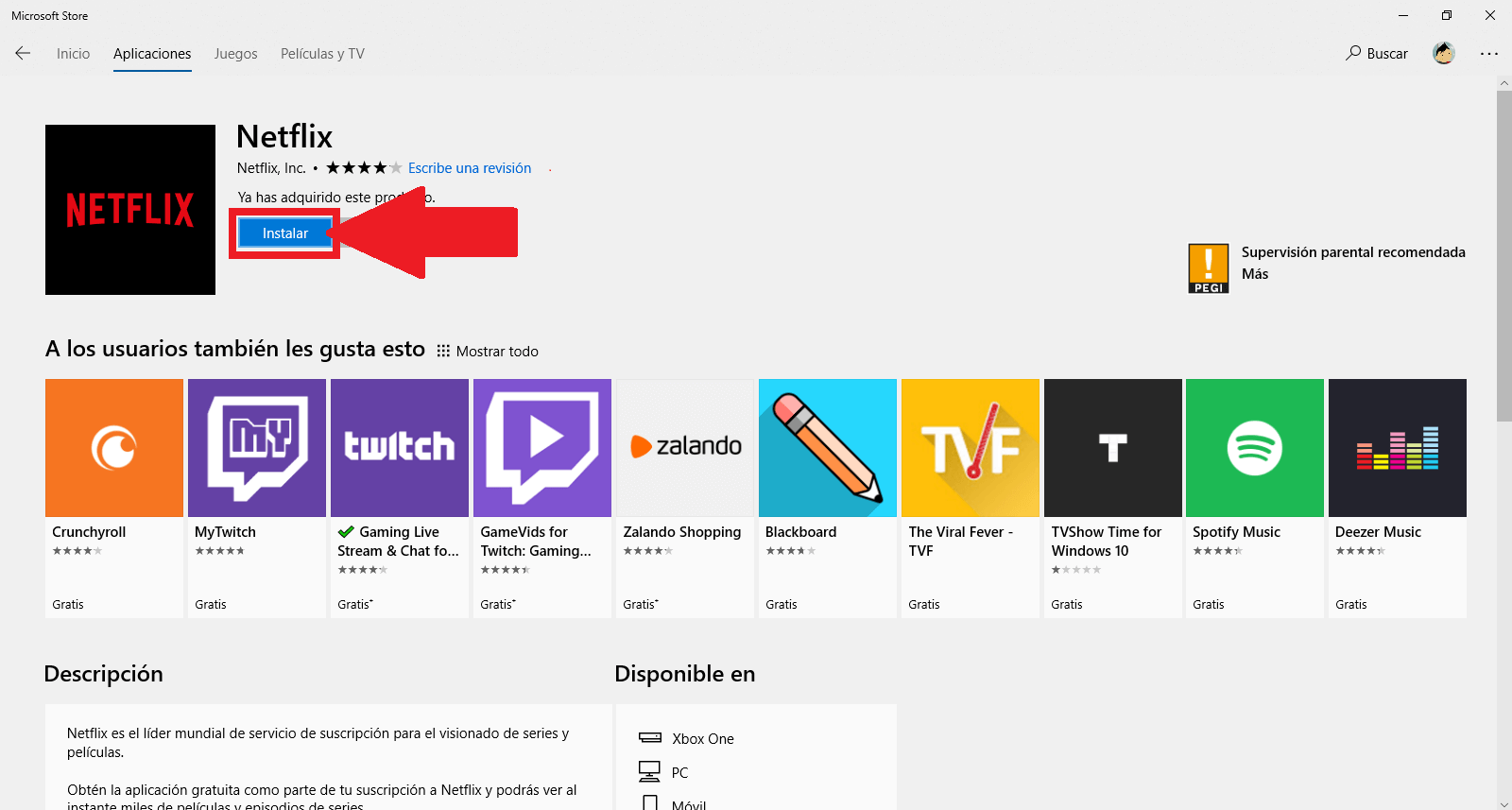Open the Spotify Music tile
This screenshot has height=810, width=1512.
point(1255,498)
